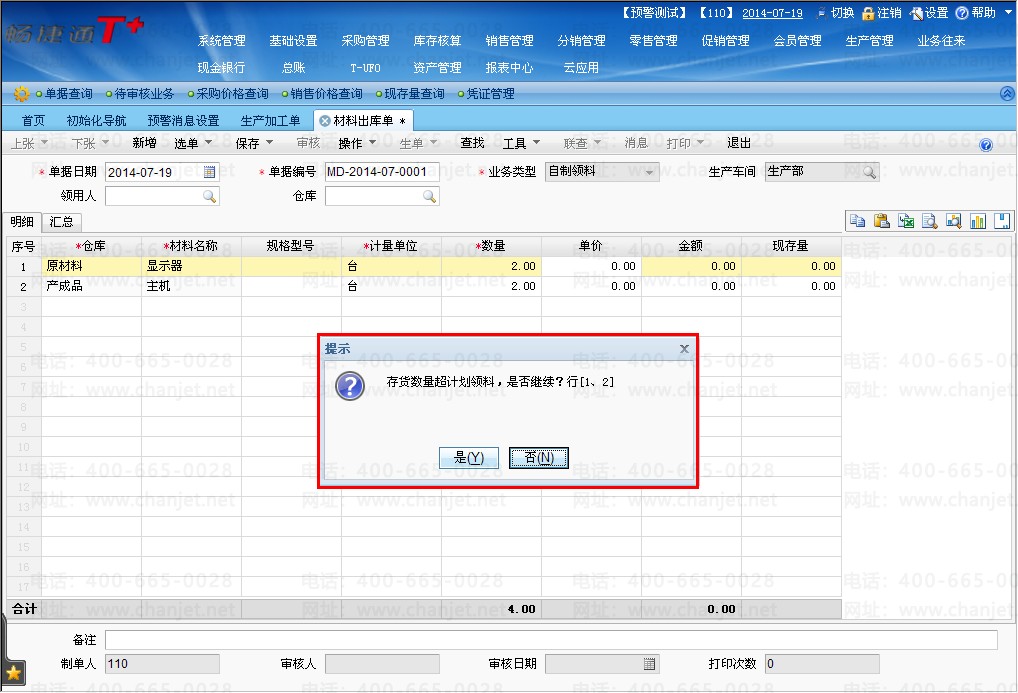The width and height of the screenshot is (1018, 693).
Task: Open the 待审核业务 shortcut link
Action: [144, 94]
